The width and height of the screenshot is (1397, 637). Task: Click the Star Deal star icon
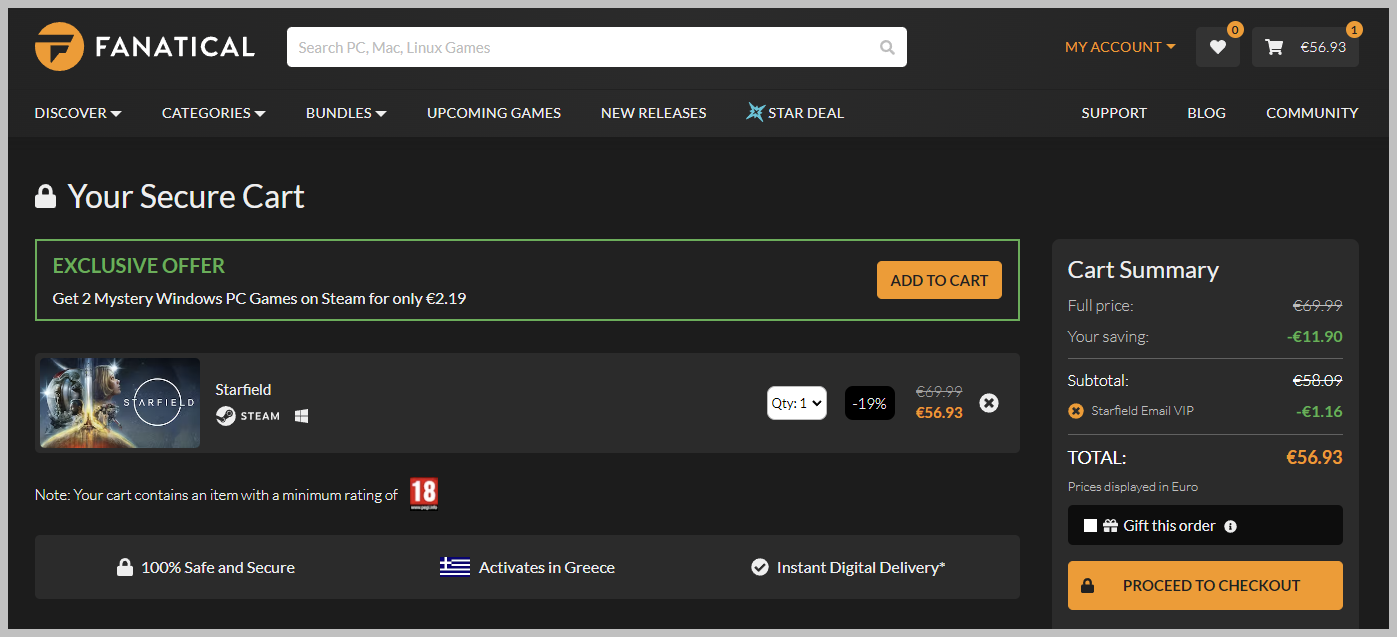pyautogui.click(x=755, y=112)
